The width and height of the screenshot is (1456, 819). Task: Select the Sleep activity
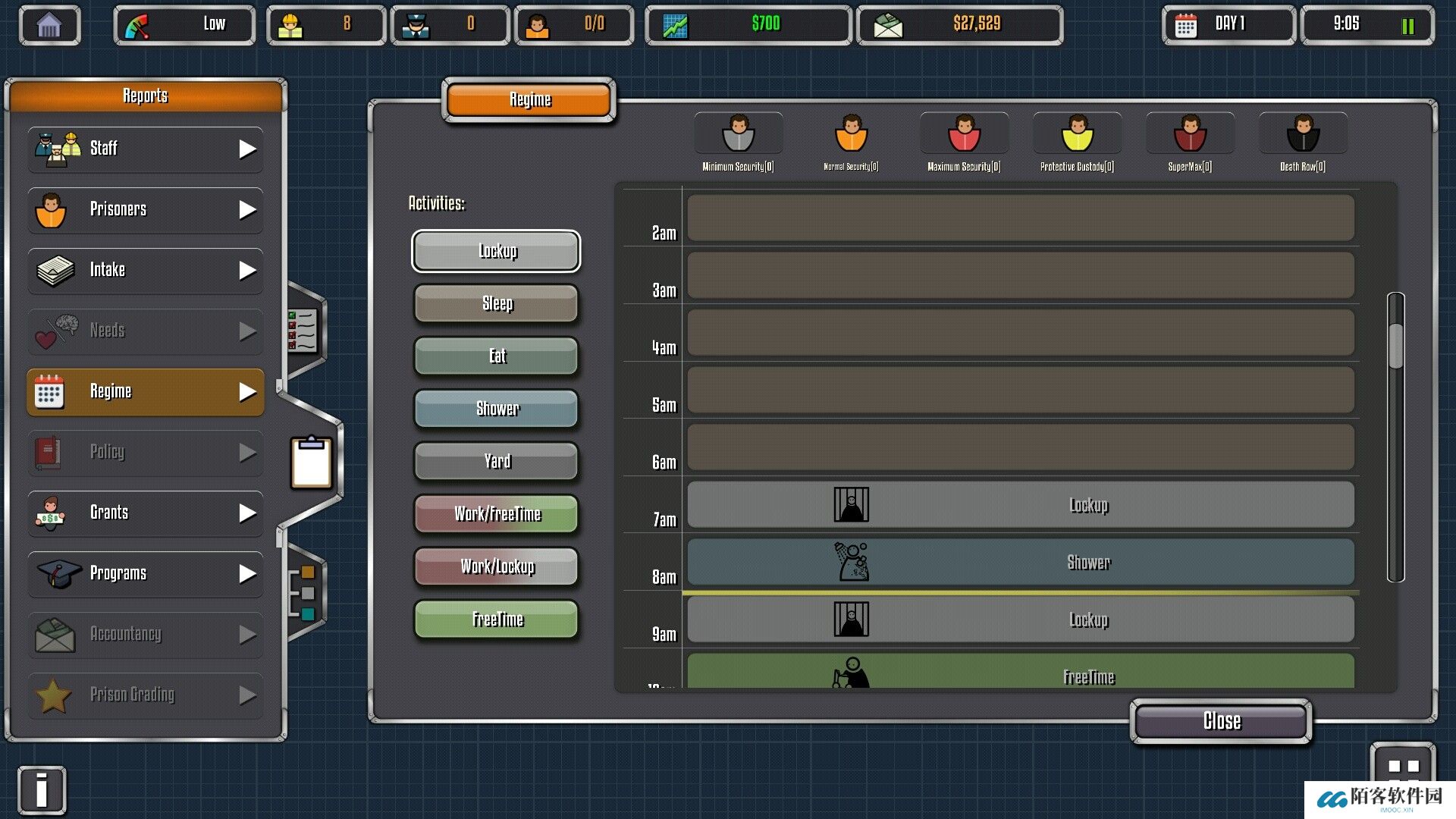point(497,303)
